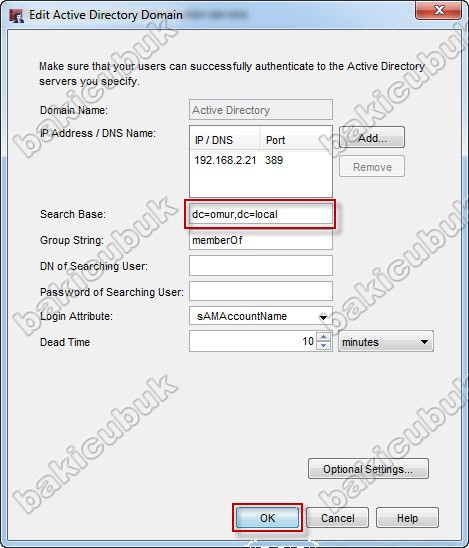The height and width of the screenshot is (548, 469).
Task: Open Optional Settings... dialog
Action: point(368,469)
